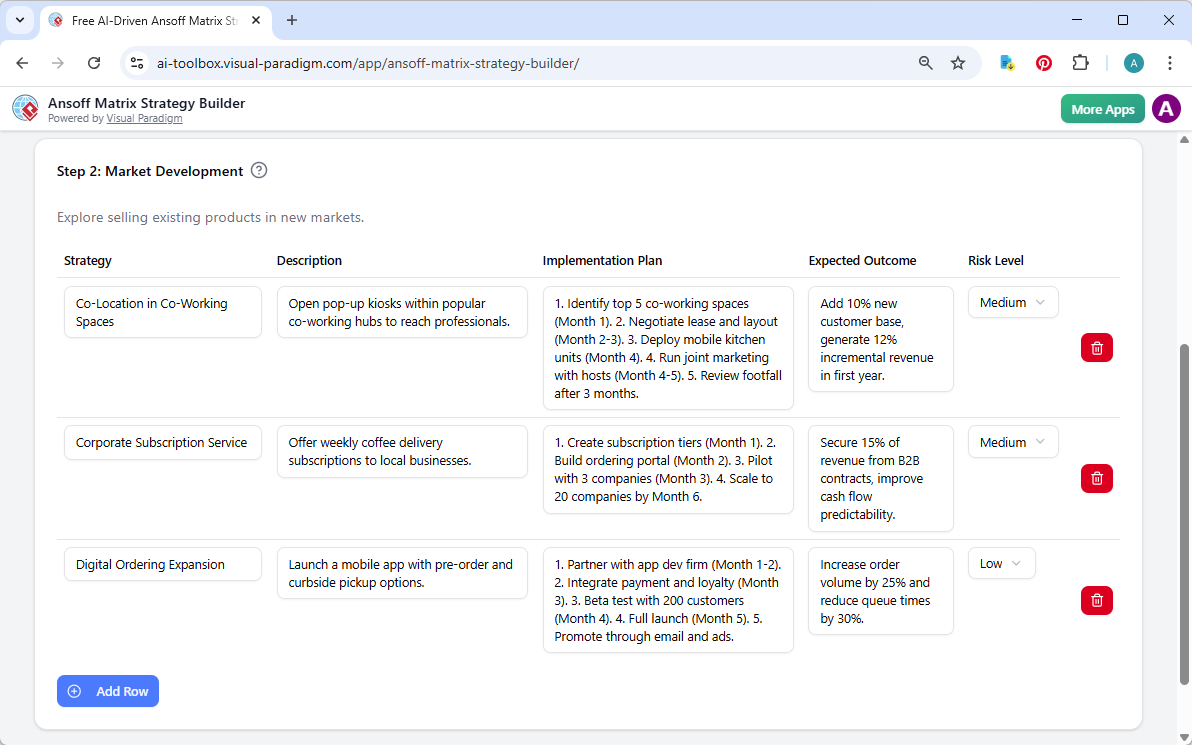
Task: Open the Pinterest extension
Action: click(1043, 62)
